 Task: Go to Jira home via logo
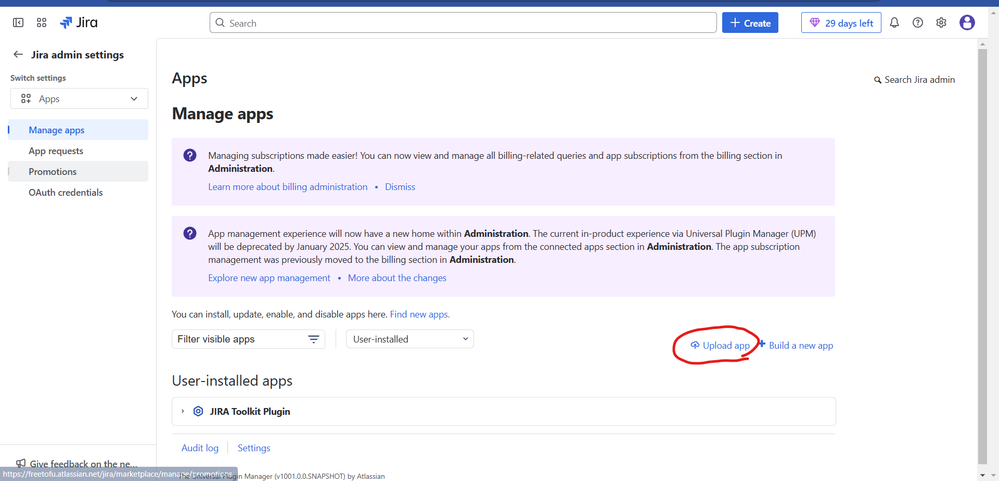coord(78,23)
